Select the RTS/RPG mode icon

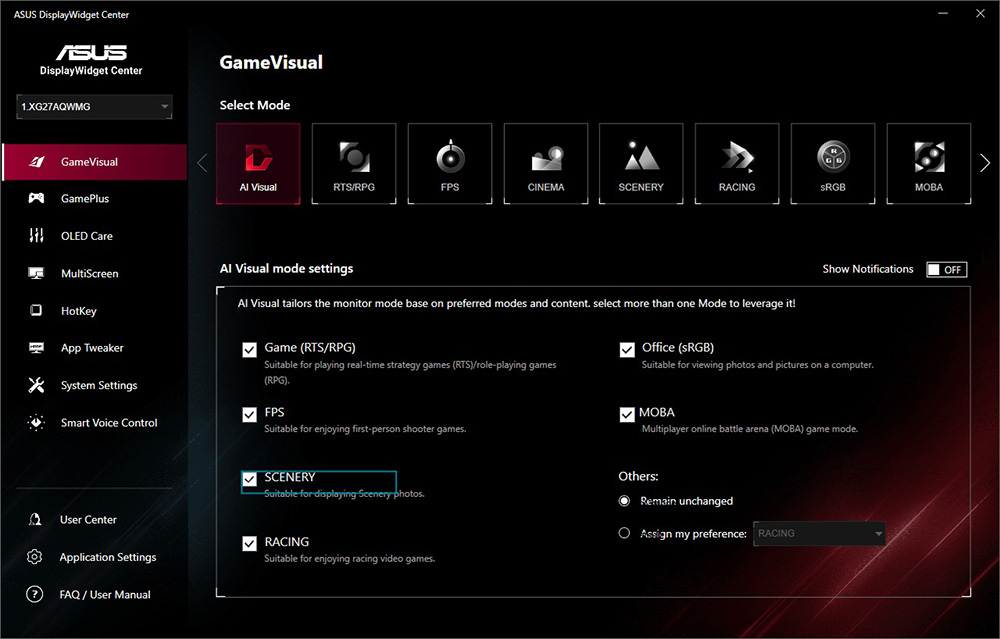pyautogui.click(x=354, y=163)
